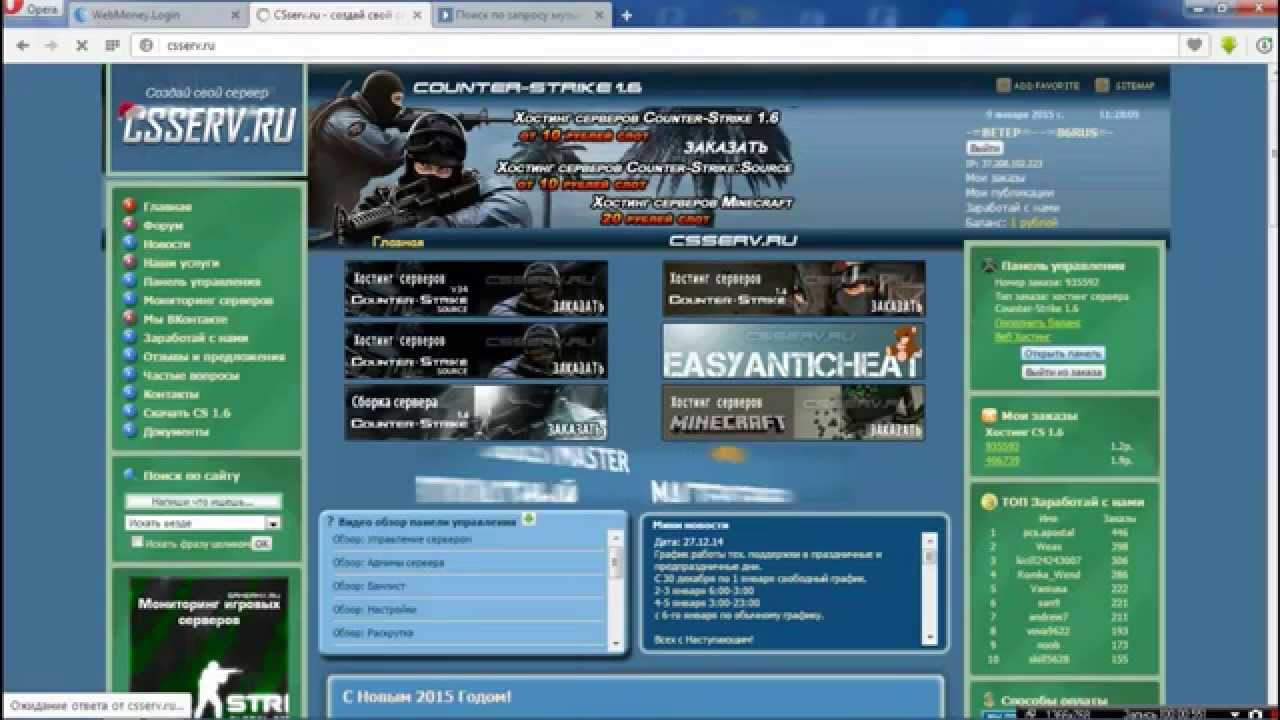This screenshot has width=1280, height=720.
Task: Toggle the Искать фразу целиком checkbox
Action: 138,542
